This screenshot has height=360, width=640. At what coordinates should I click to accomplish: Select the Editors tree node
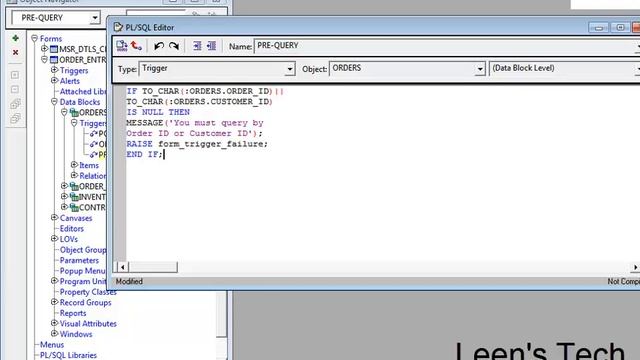[72, 229]
